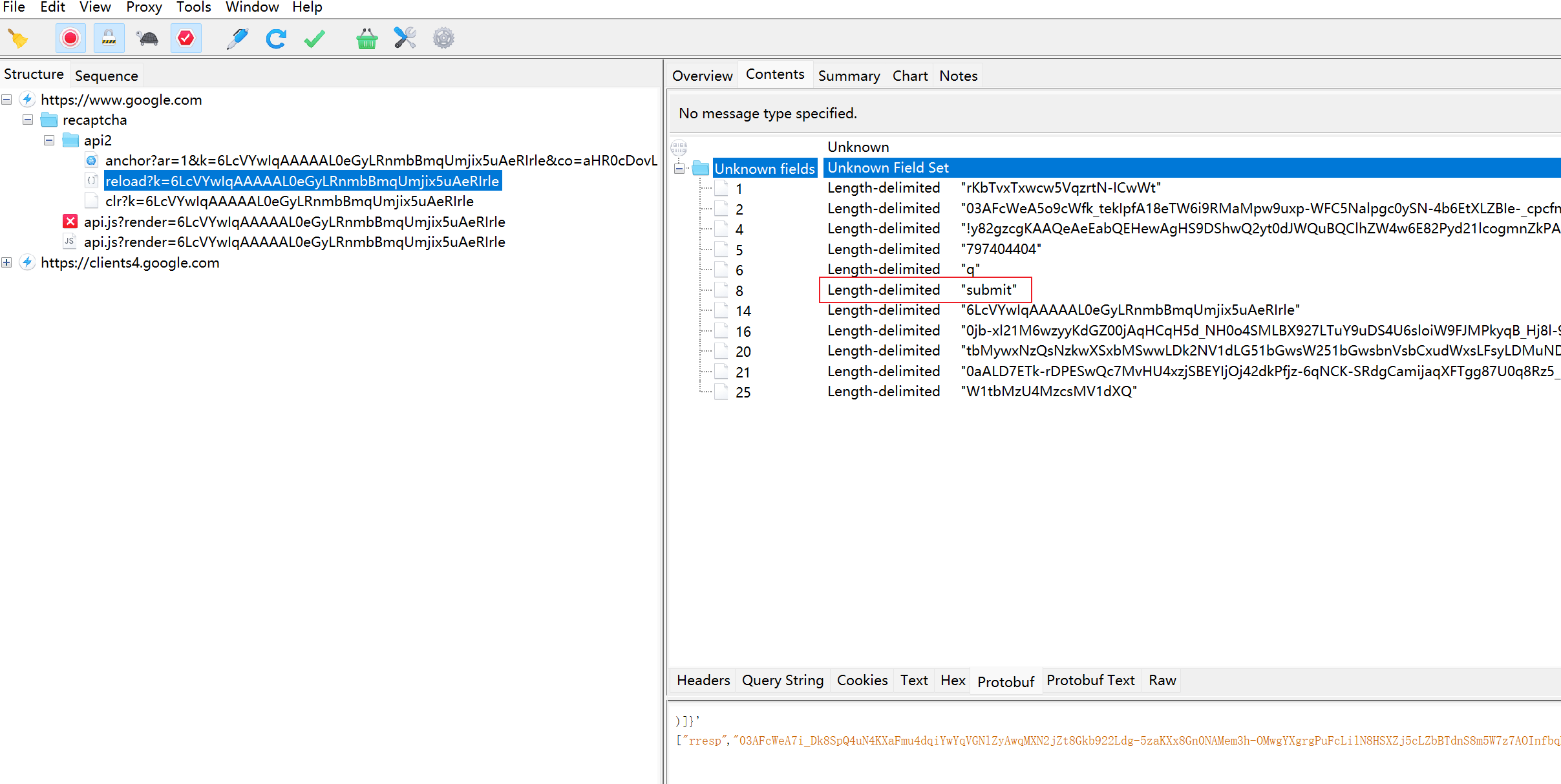The width and height of the screenshot is (1561, 784).
Task: Toggle the turtle throttling icon
Action: pyautogui.click(x=148, y=39)
